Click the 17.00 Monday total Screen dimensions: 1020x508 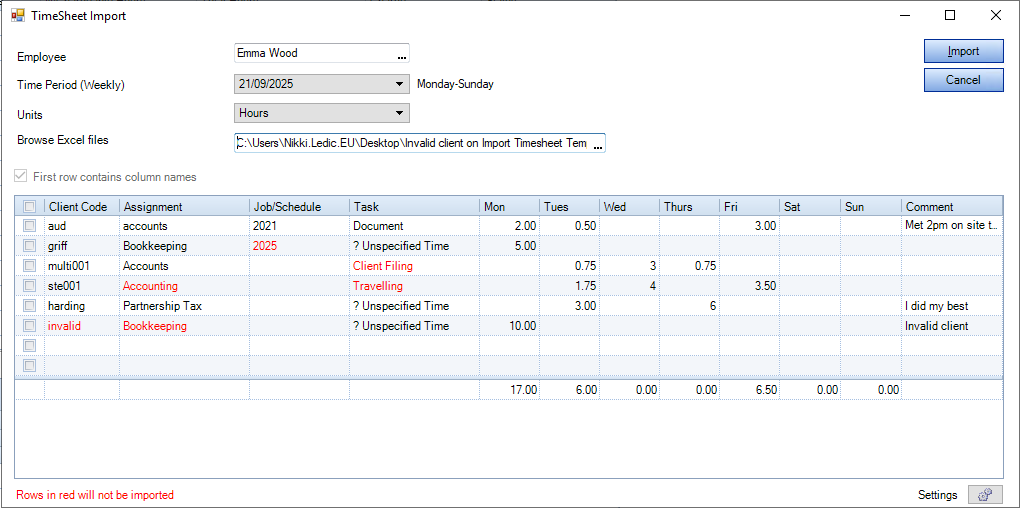click(x=509, y=390)
